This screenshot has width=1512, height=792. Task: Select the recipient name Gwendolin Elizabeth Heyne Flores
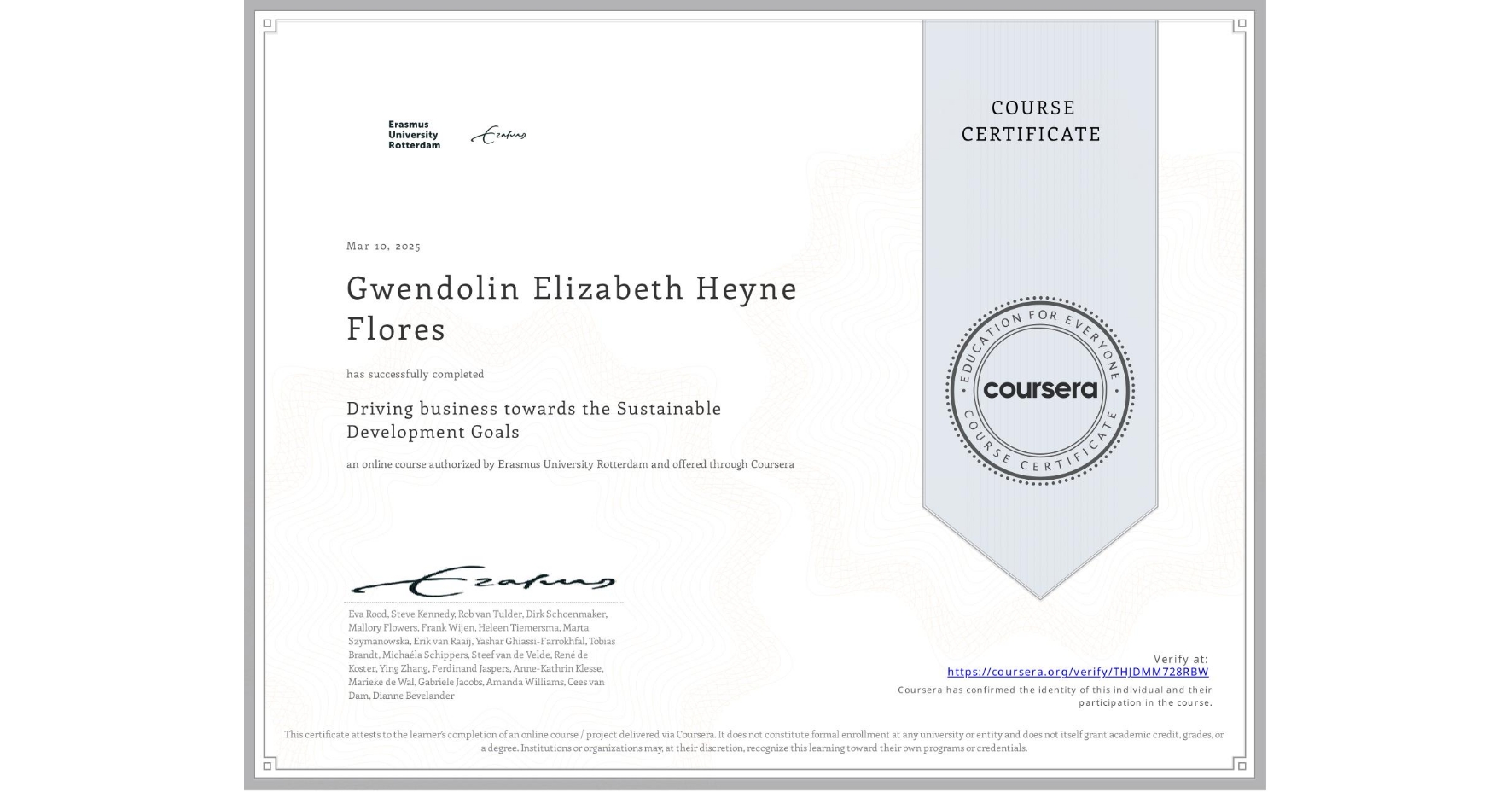(572, 308)
